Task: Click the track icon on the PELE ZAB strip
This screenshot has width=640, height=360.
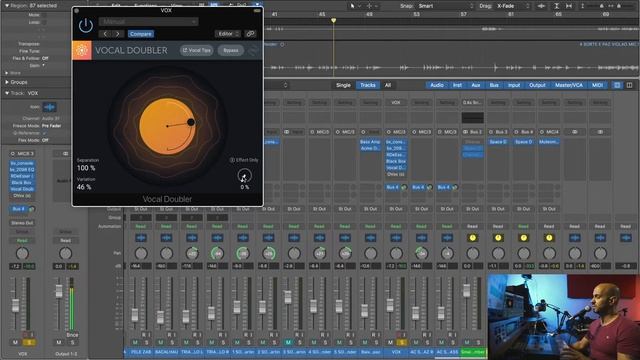Action: point(141,238)
